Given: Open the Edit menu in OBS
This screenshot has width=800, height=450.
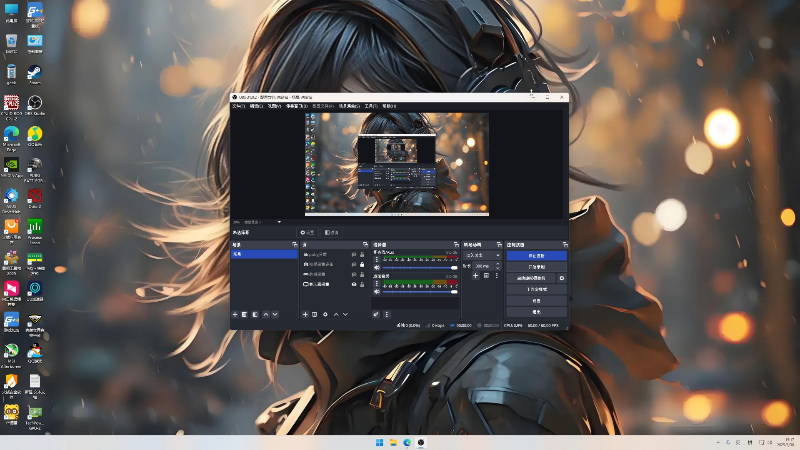Looking at the screenshot, I should (257, 106).
